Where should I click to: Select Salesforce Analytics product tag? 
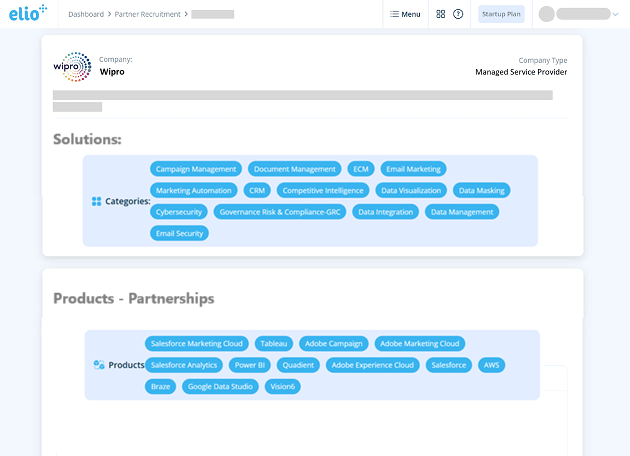pyautogui.click(x=184, y=365)
